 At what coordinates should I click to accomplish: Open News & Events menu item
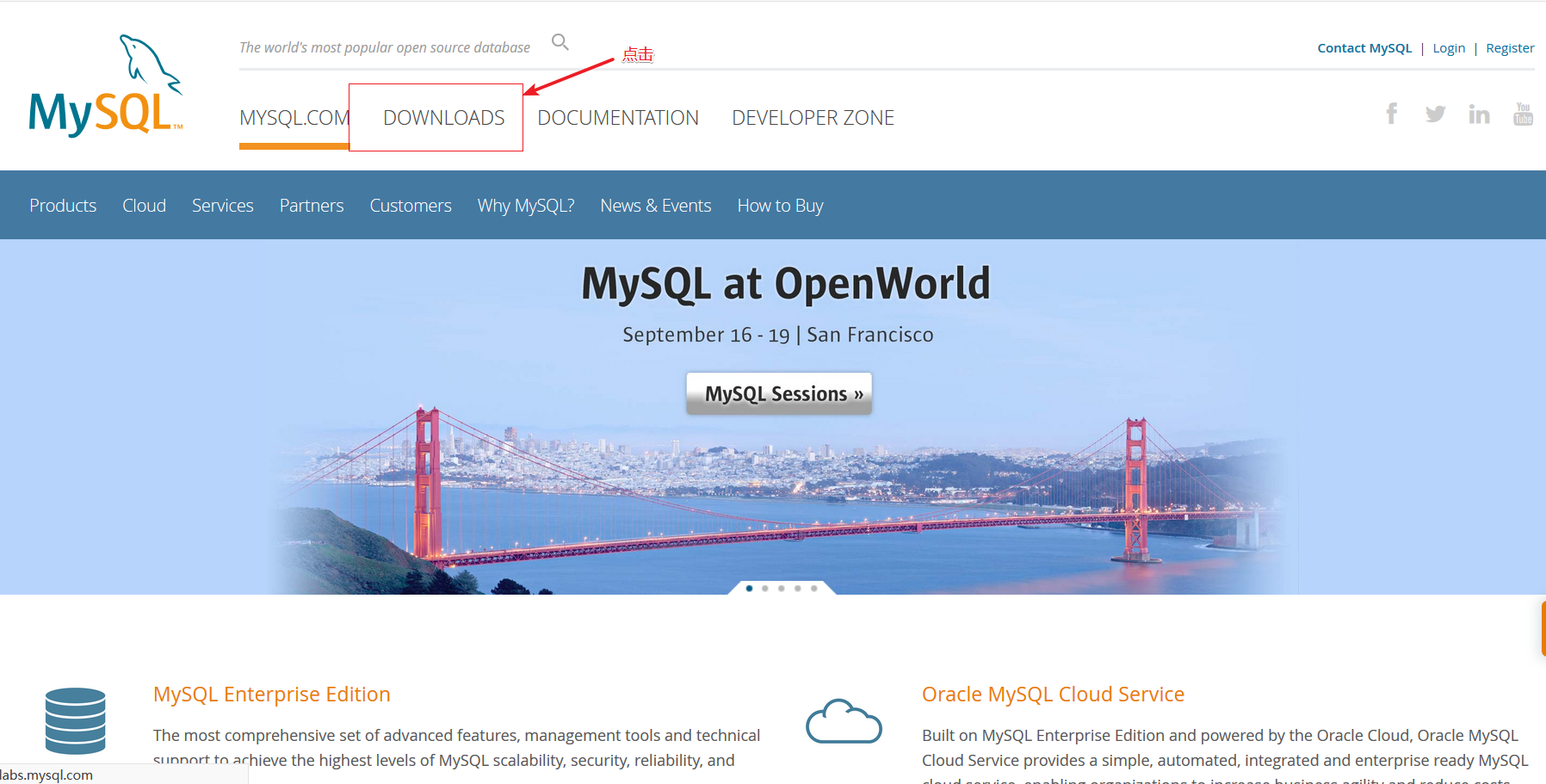656,206
